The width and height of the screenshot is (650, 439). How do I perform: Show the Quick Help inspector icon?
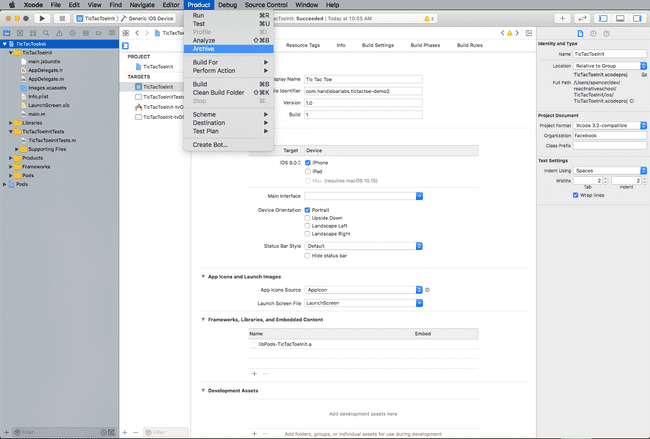click(x=606, y=34)
